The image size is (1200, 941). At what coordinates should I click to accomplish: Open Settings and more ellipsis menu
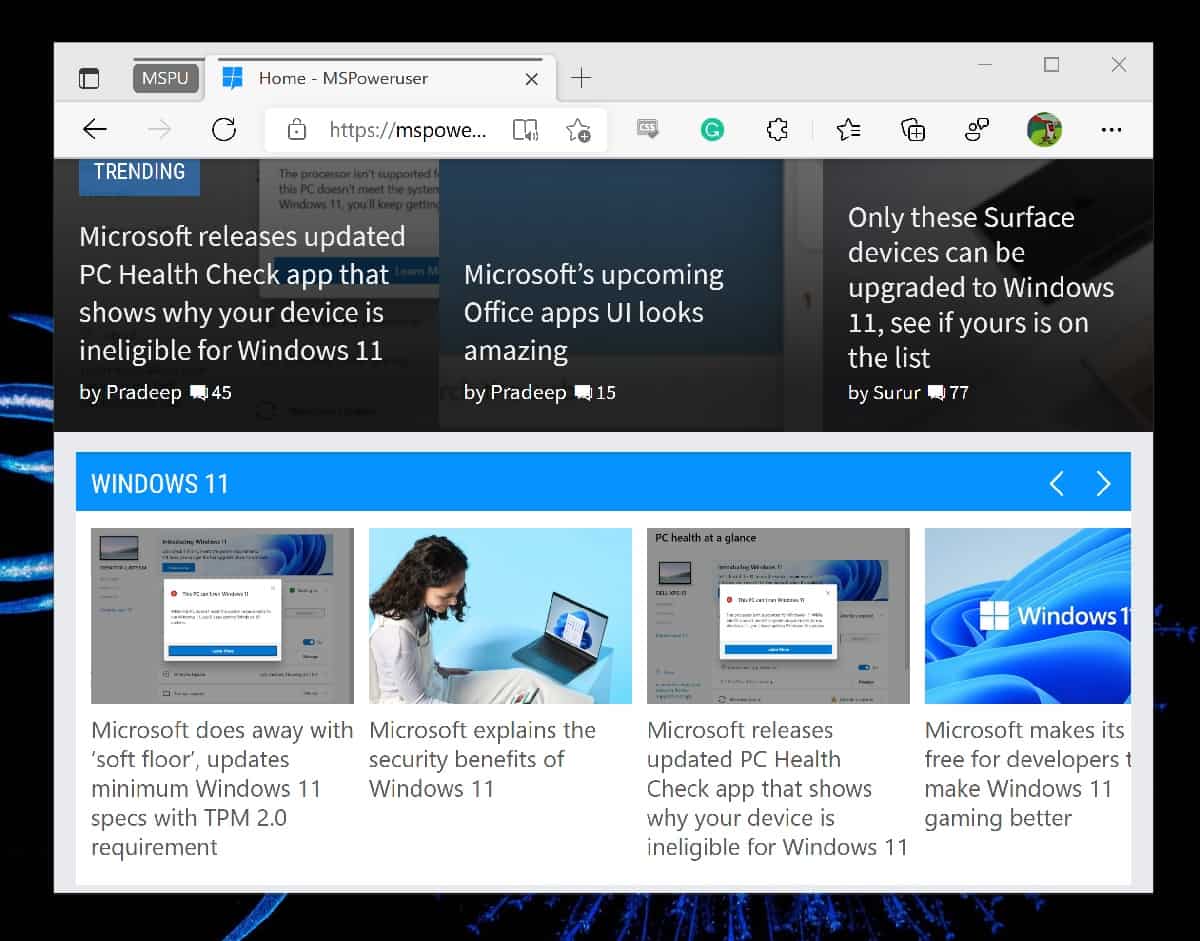pos(1111,129)
